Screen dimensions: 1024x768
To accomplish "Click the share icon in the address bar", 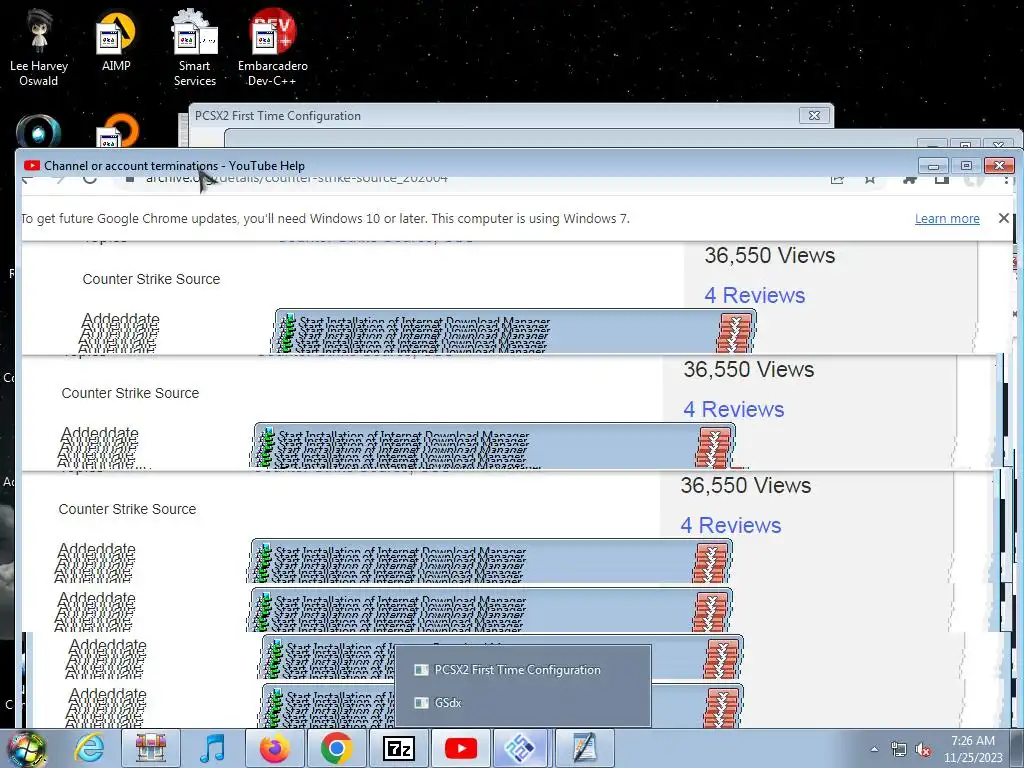I will click(x=837, y=179).
